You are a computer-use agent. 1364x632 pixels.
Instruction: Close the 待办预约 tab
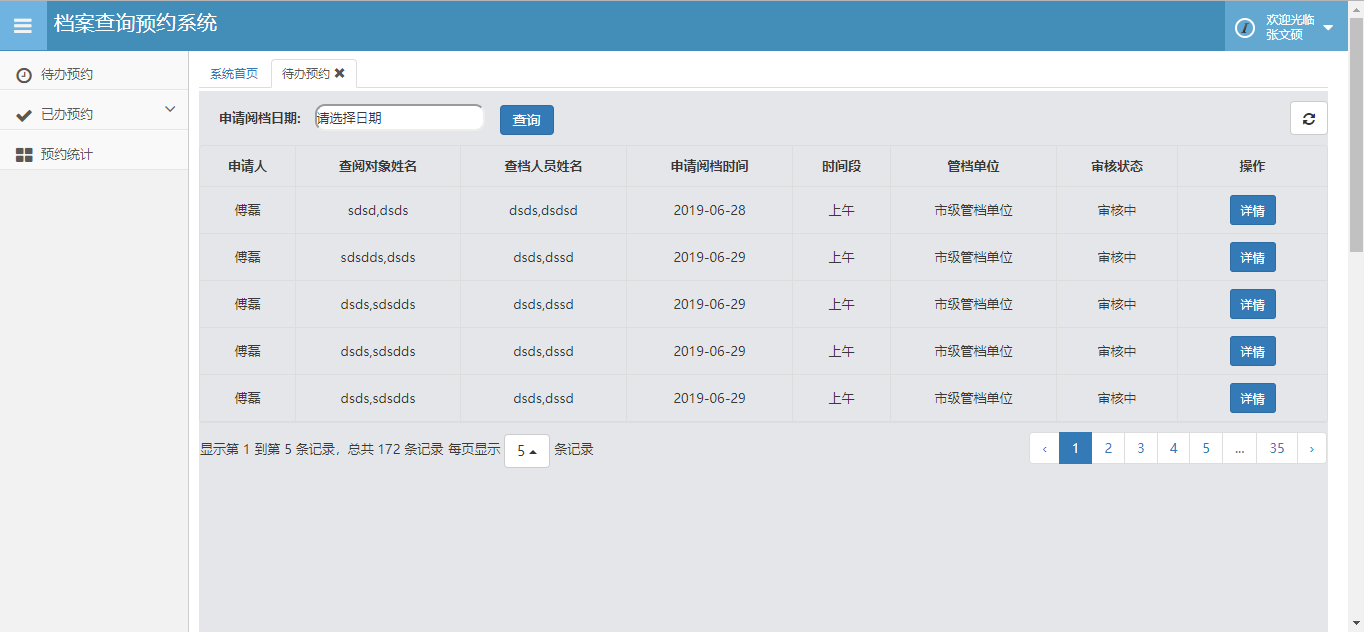pyautogui.click(x=340, y=73)
